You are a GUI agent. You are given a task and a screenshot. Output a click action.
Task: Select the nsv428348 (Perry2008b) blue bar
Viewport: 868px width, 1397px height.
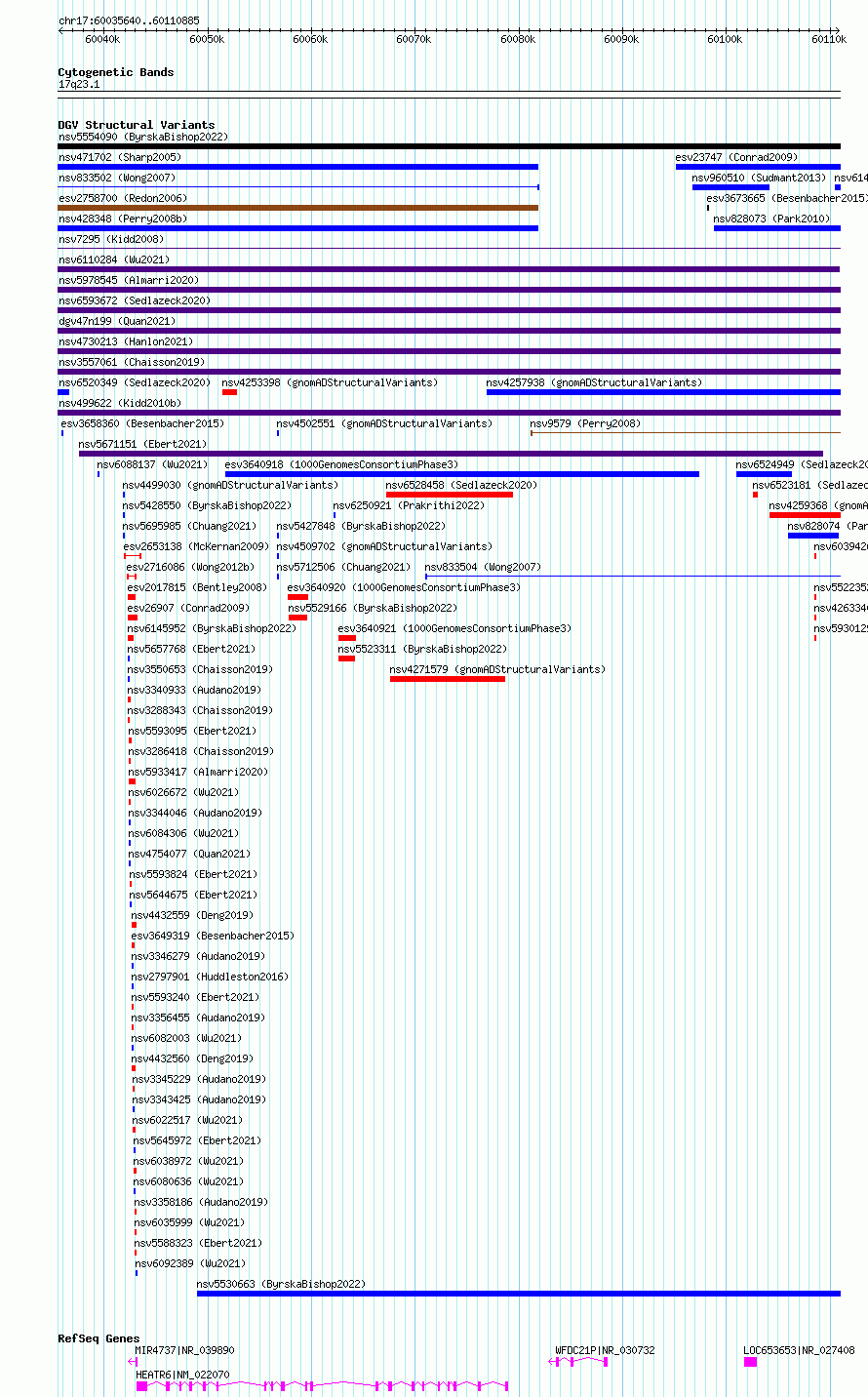click(x=297, y=228)
